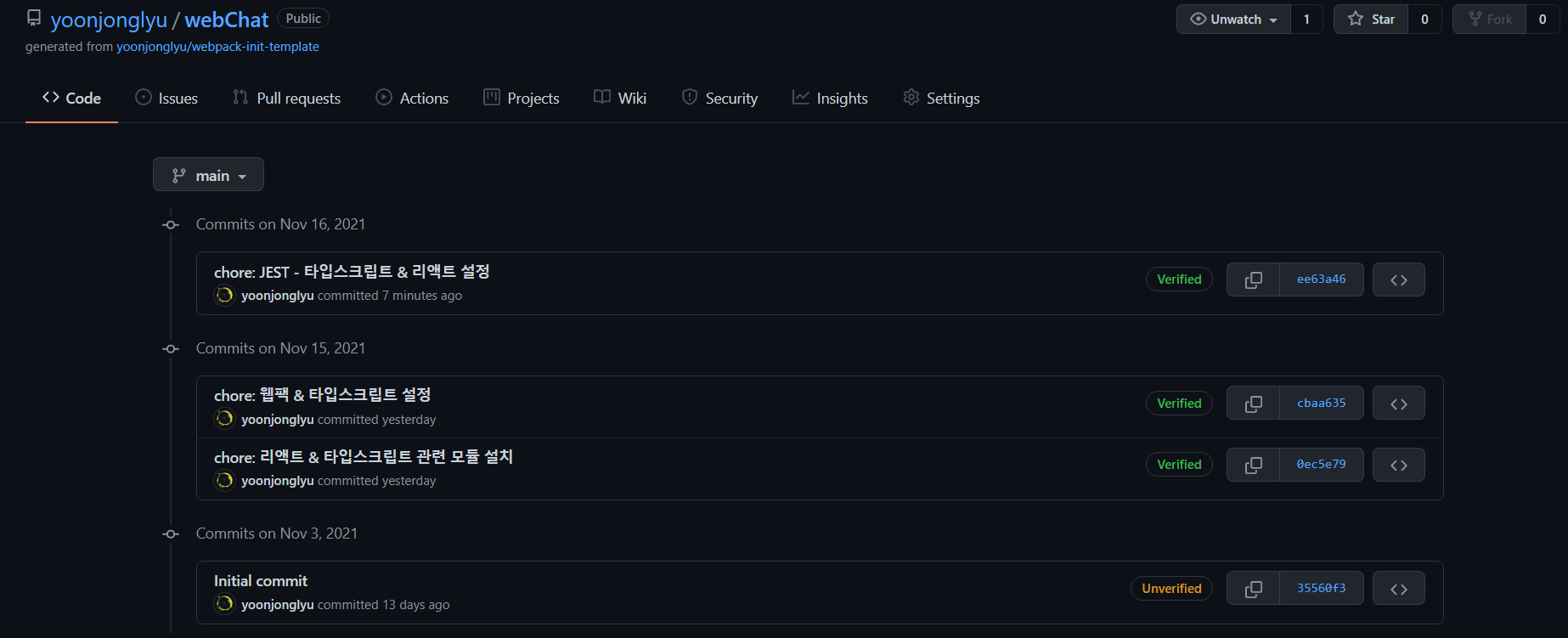Star the webChat repository
1568x638 pixels.
coord(1371,19)
